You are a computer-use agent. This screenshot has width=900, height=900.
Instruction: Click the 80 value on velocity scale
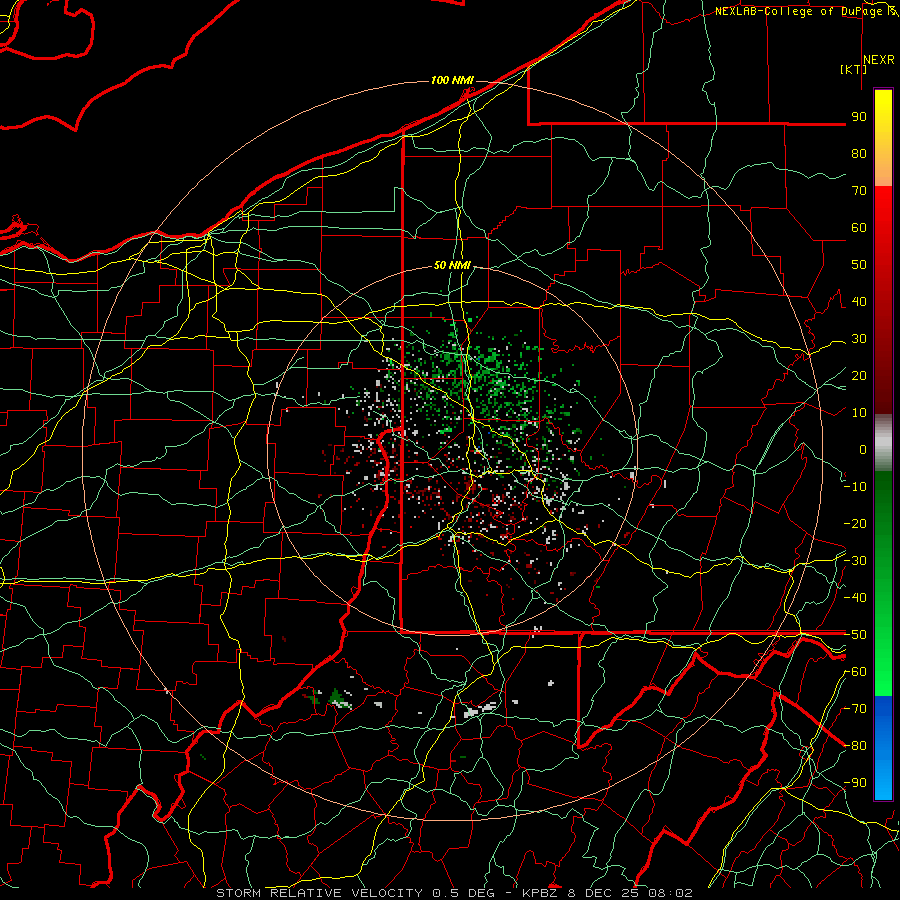coord(859,154)
